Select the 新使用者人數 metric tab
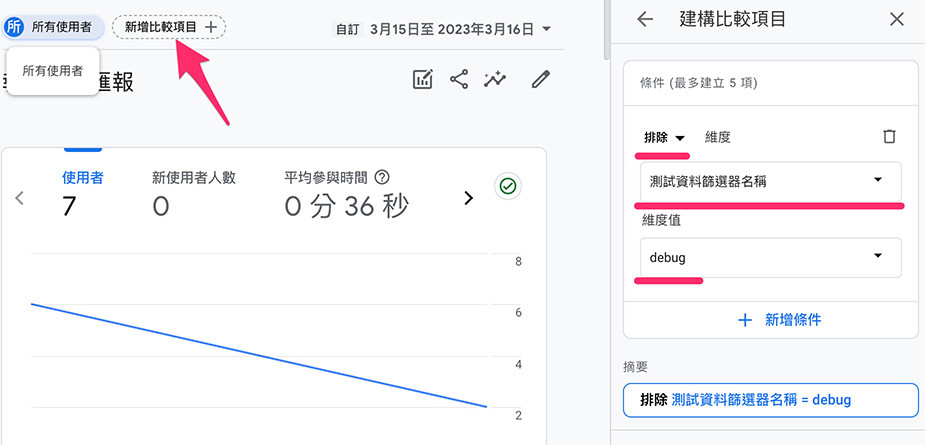Image resolution: width=925 pixels, height=445 pixels. (x=193, y=193)
